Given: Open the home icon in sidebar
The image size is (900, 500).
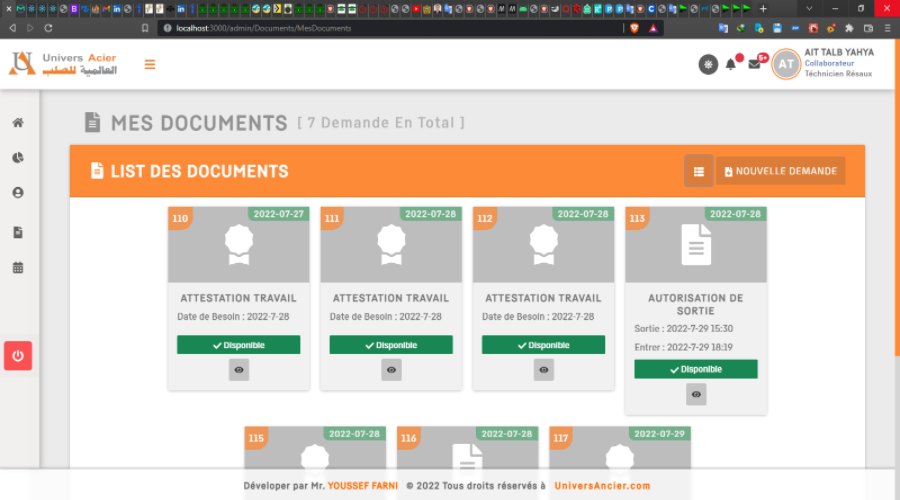Looking at the screenshot, I should tap(18, 123).
